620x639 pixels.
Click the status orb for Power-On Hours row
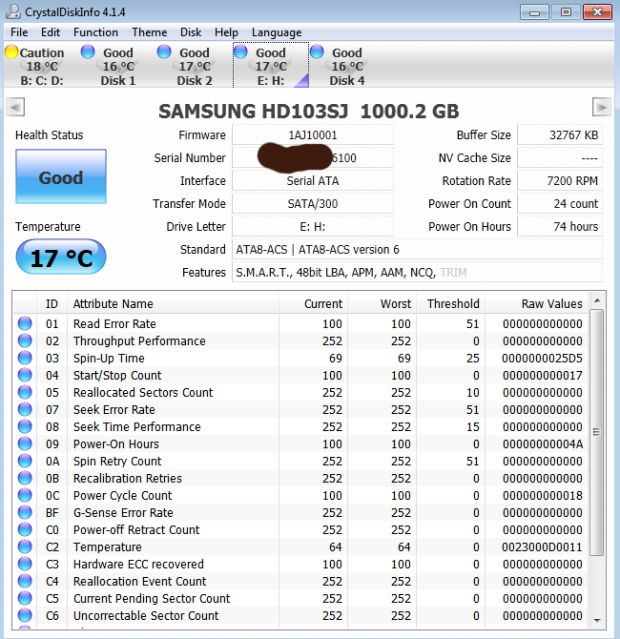[25, 443]
